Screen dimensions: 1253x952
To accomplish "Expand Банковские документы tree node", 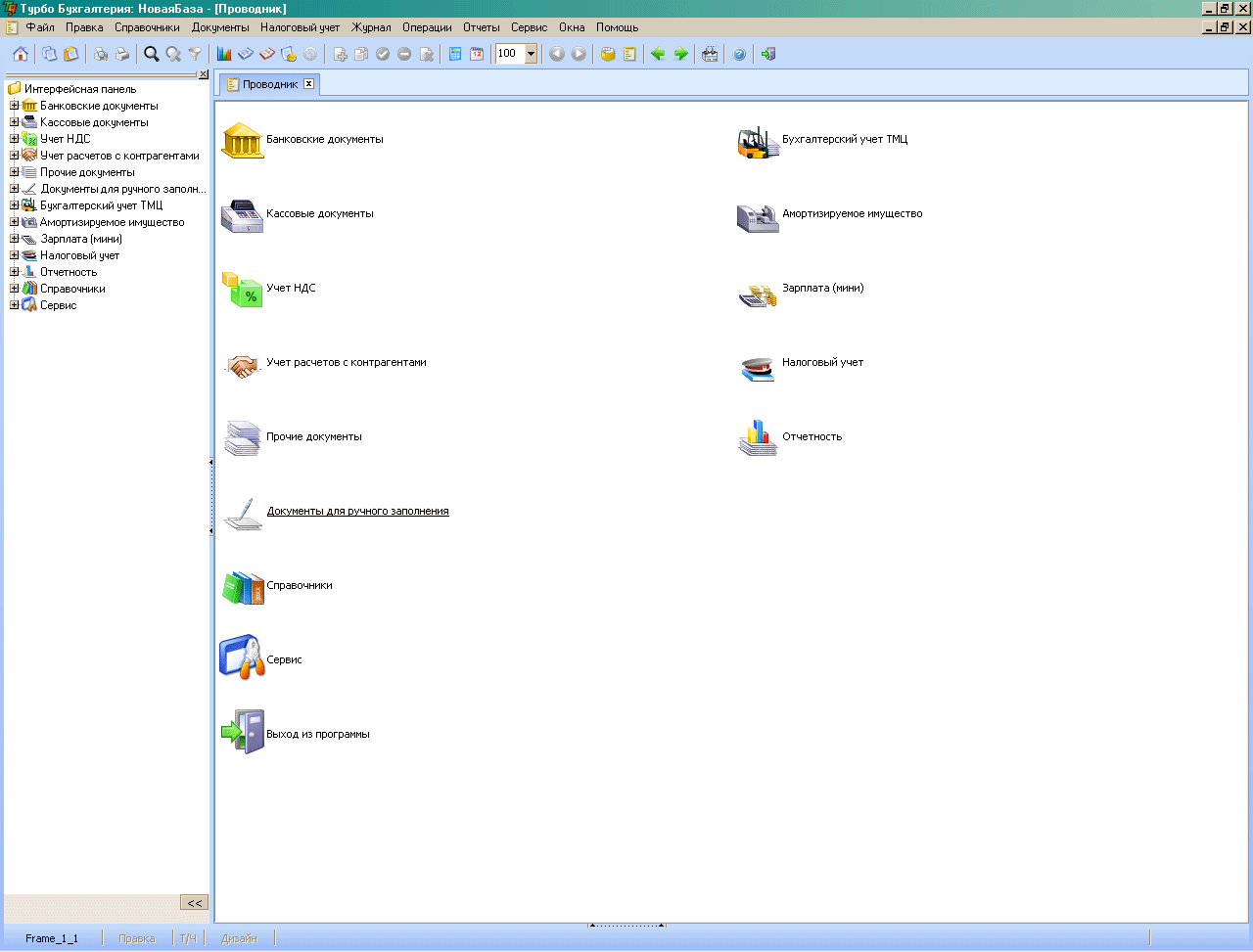I will [x=15, y=106].
